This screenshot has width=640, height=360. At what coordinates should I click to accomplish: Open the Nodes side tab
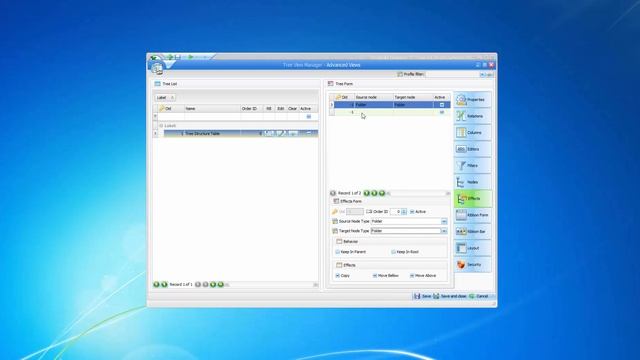click(x=473, y=182)
